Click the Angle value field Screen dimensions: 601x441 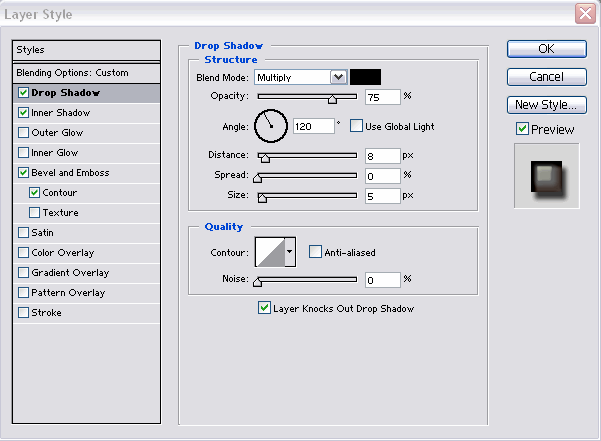tap(314, 126)
